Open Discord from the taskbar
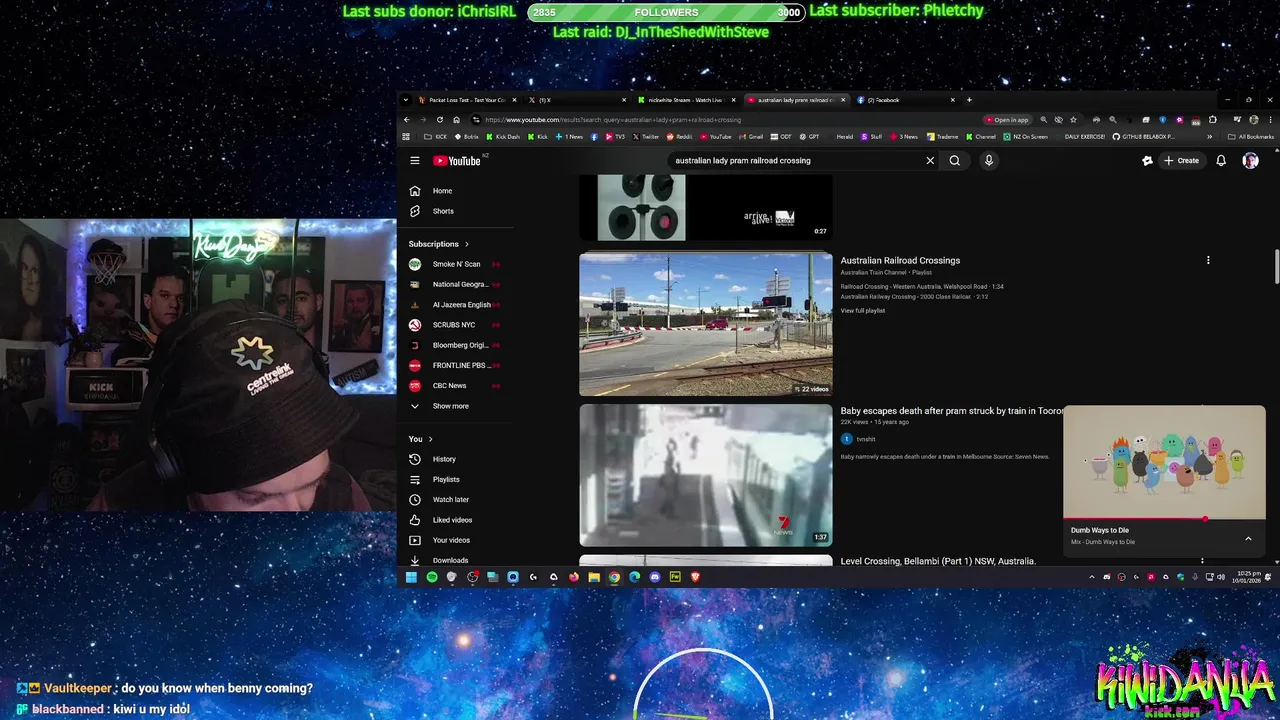Viewport: 1280px width, 720px height. click(x=655, y=577)
